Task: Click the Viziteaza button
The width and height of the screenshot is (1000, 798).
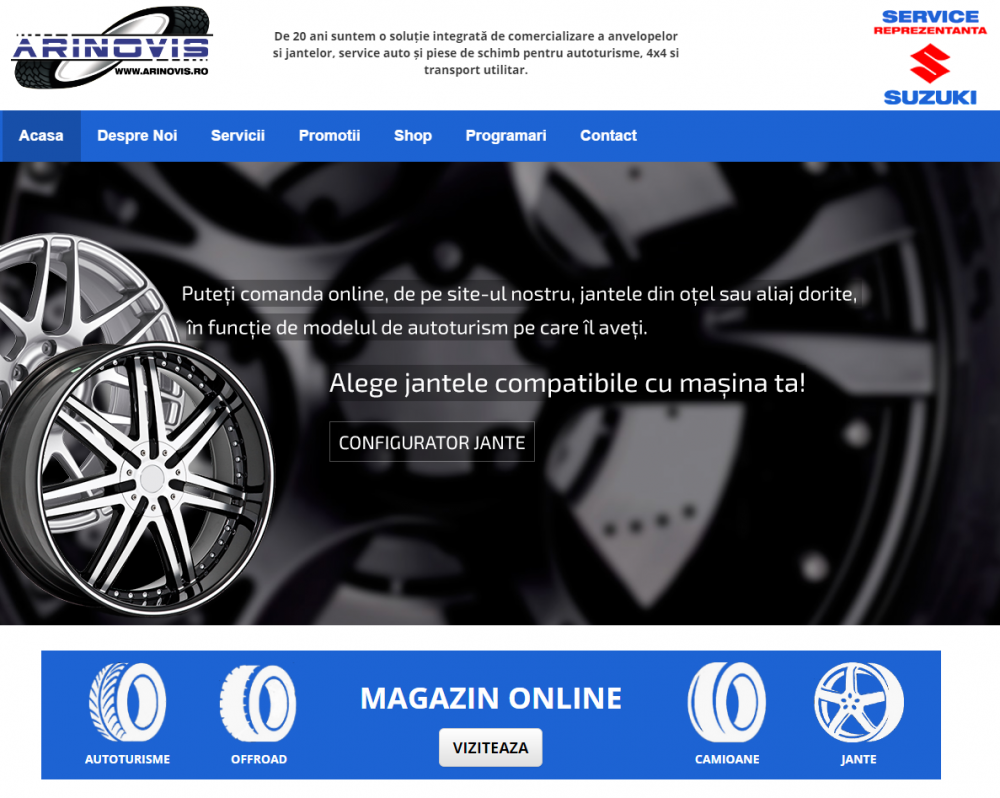Action: 490,748
